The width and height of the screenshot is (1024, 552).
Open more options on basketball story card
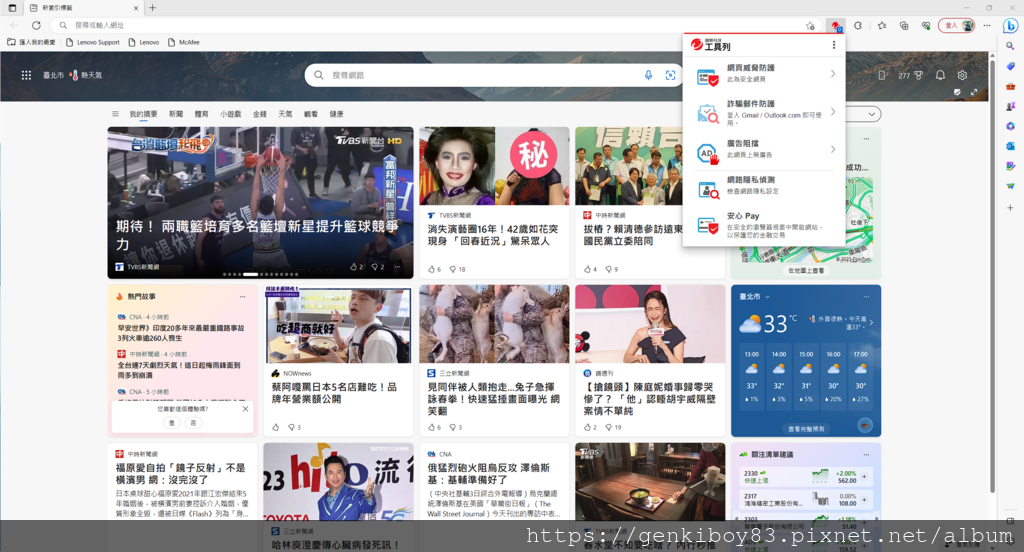(397, 267)
